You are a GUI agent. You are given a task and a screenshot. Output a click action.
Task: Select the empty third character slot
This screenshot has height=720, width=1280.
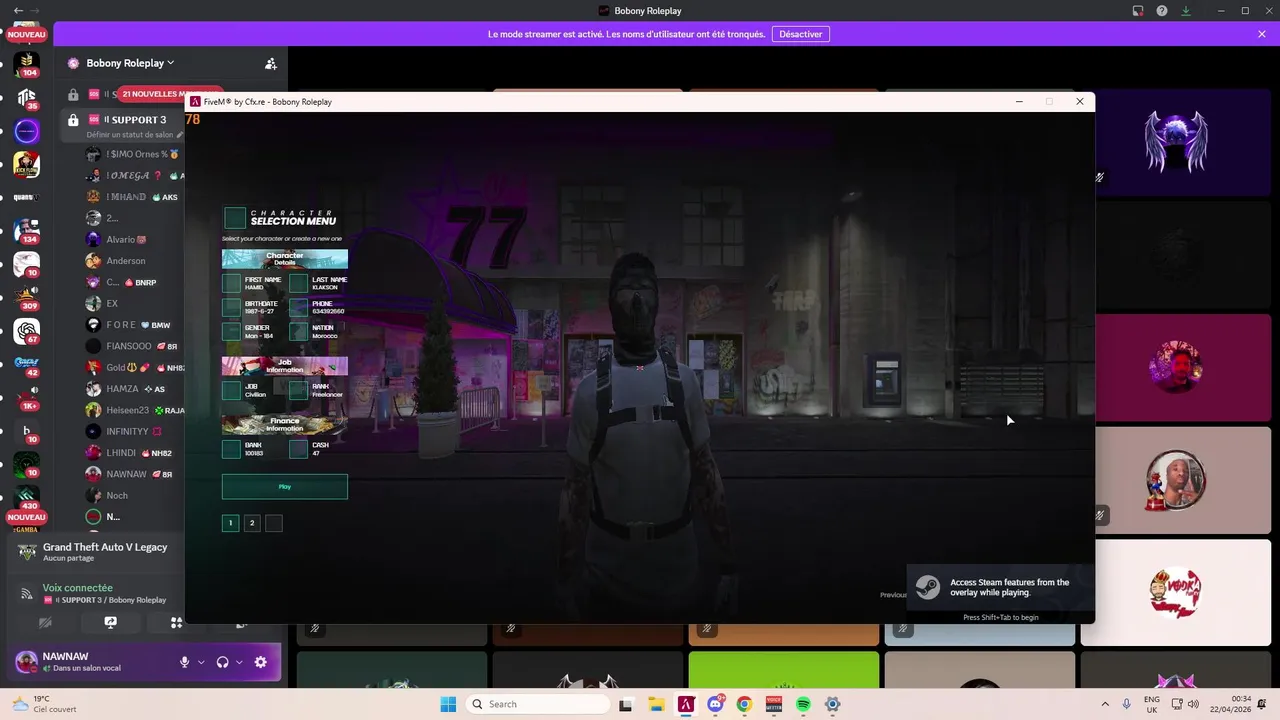pyautogui.click(x=274, y=523)
